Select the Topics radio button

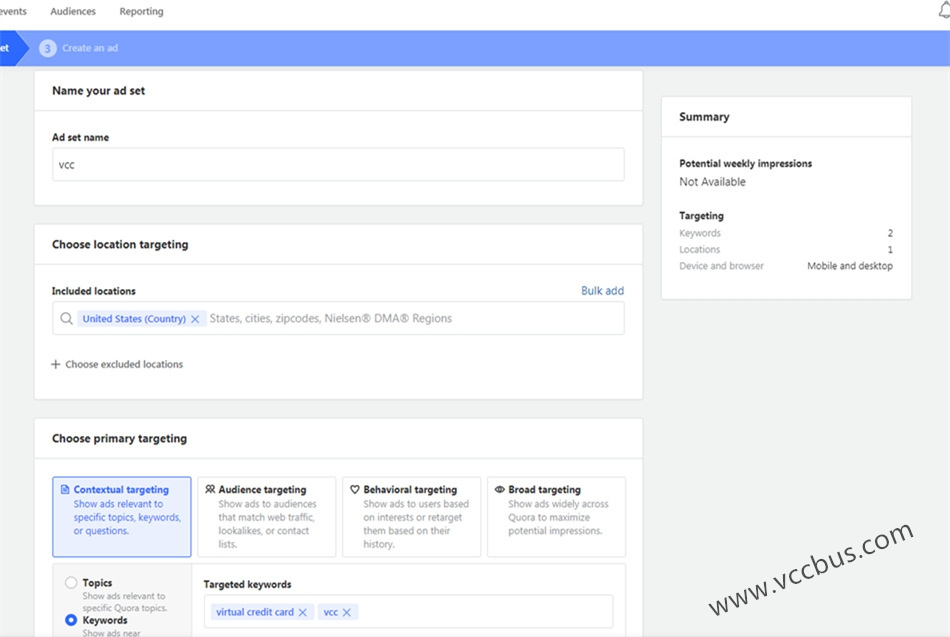click(71, 583)
